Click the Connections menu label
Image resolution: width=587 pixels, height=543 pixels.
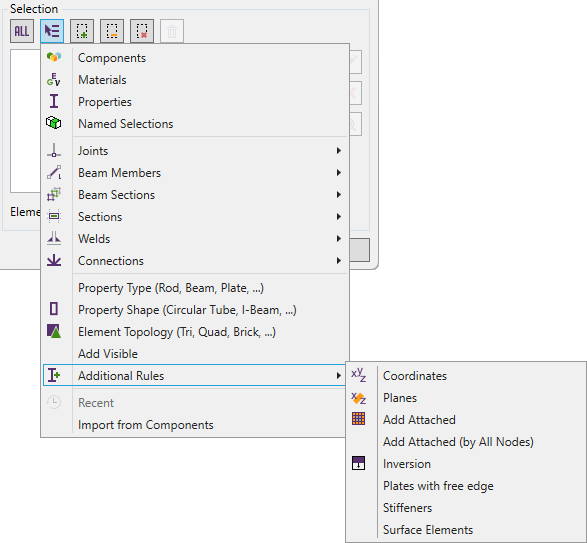[x=111, y=261]
